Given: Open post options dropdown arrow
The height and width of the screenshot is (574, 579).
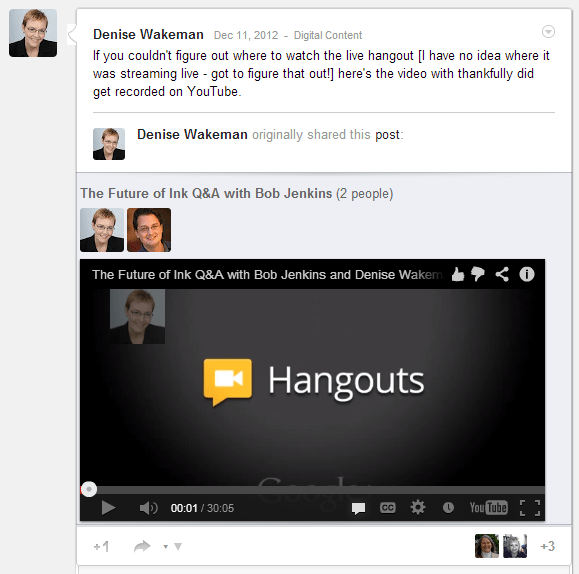Looking at the screenshot, I should (x=548, y=32).
